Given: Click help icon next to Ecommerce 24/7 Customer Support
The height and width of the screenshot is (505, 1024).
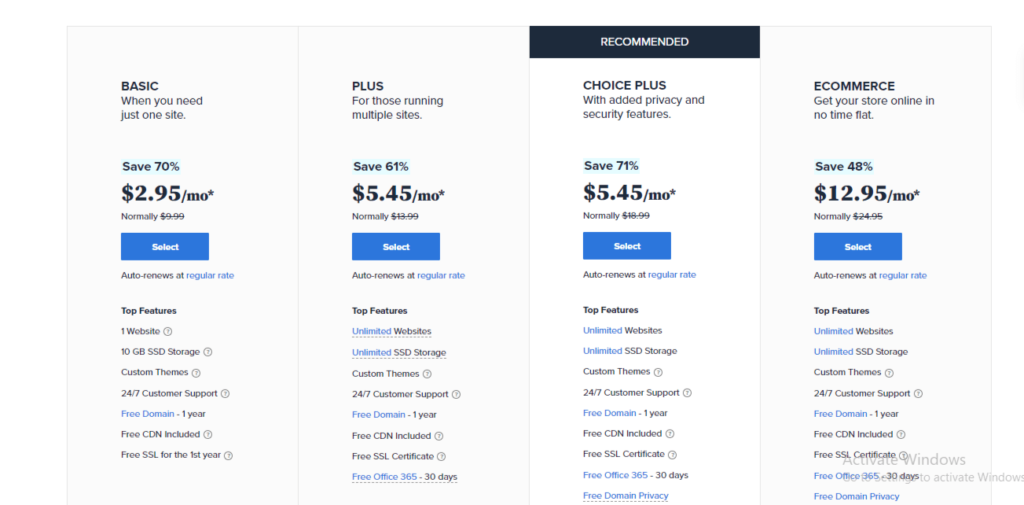Looking at the screenshot, I should 918,394.
